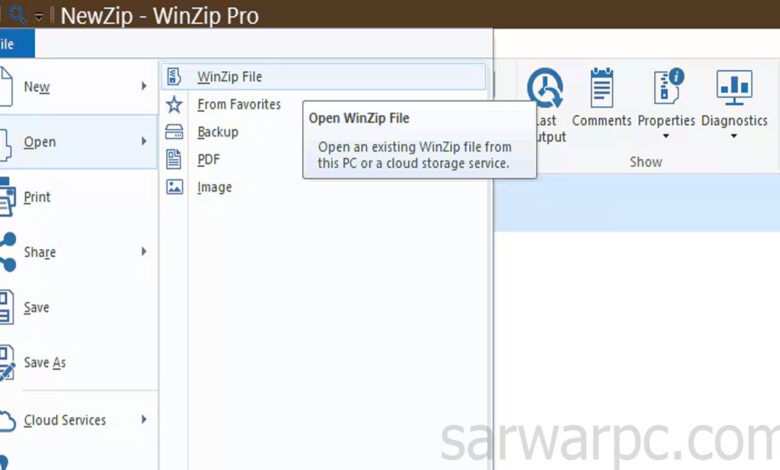Click the Print printer icon

[7, 197]
